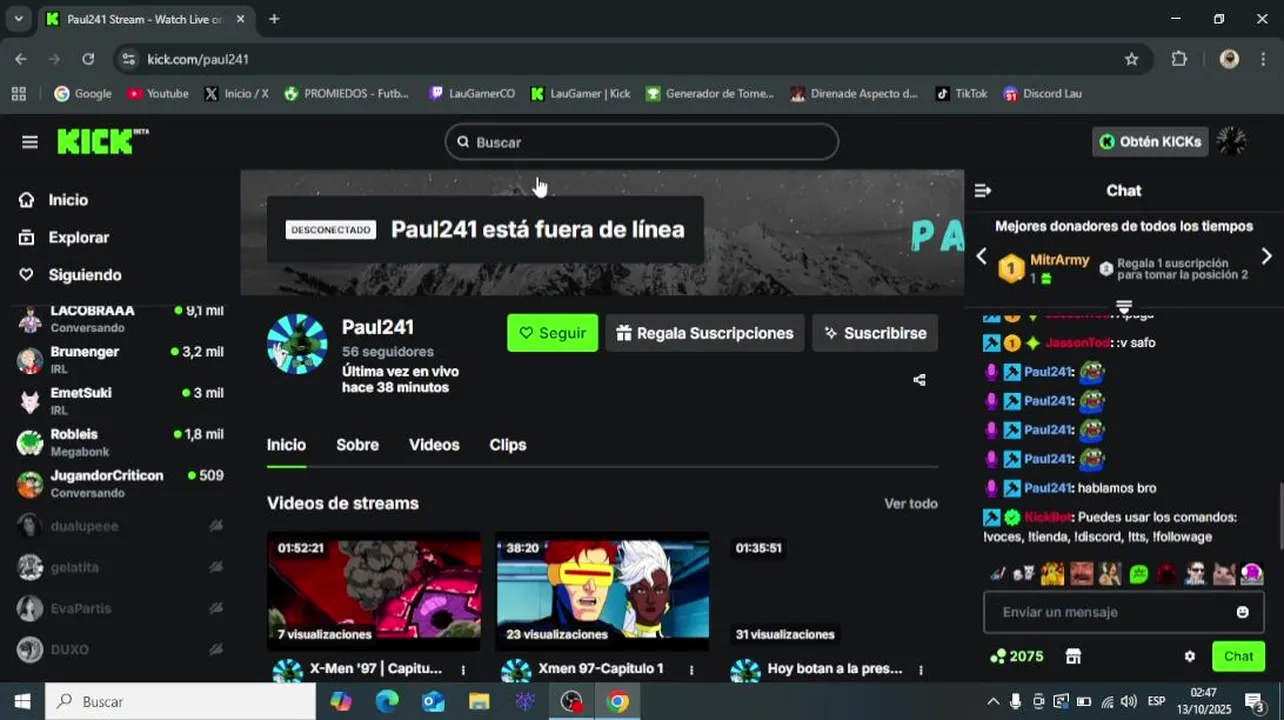The height and width of the screenshot is (720, 1284).
Task: Open Chrome profile avatar
Action: coord(1229,59)
